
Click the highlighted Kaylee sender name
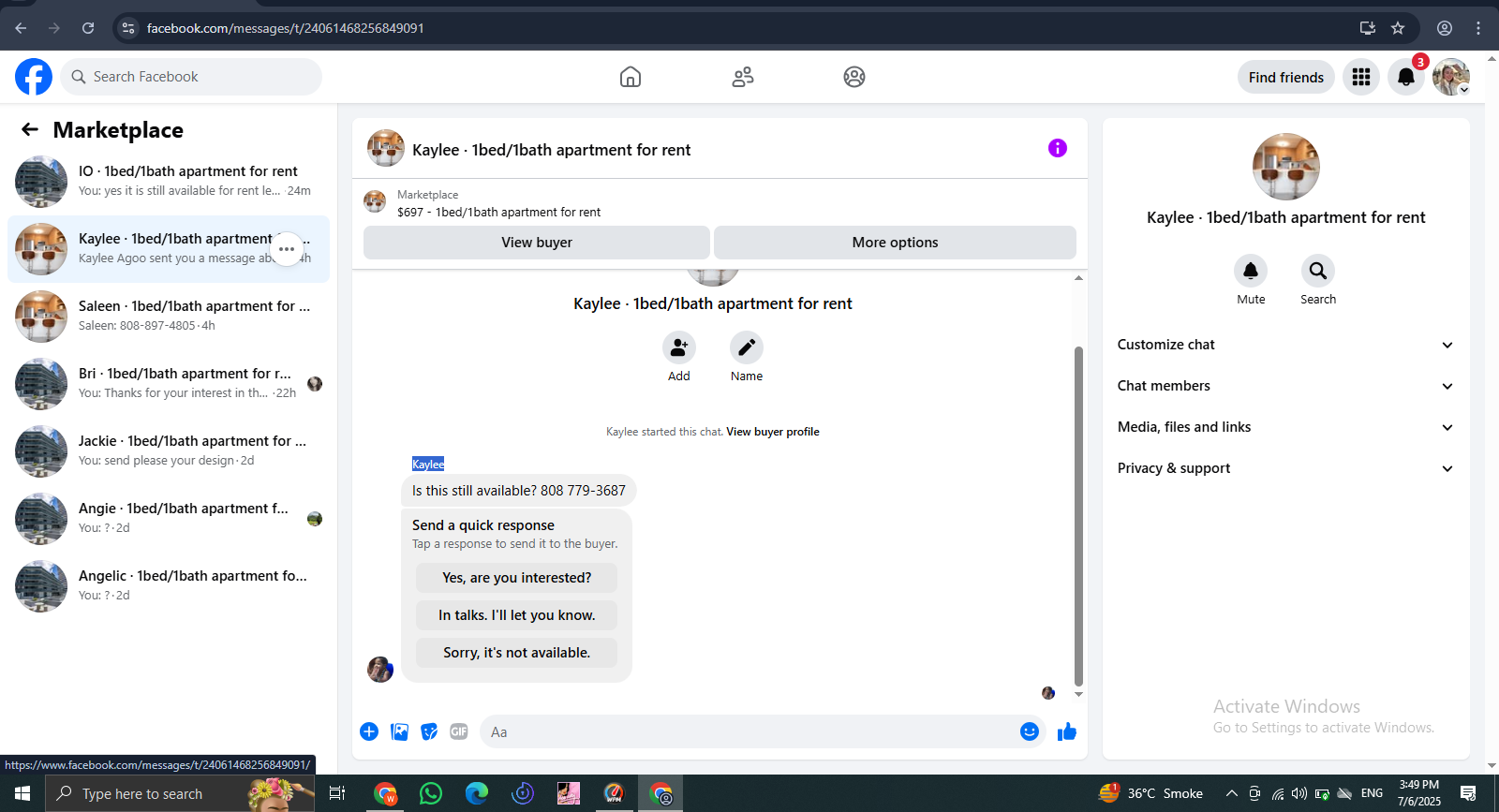pyautogui.click(x=428, y=464)
